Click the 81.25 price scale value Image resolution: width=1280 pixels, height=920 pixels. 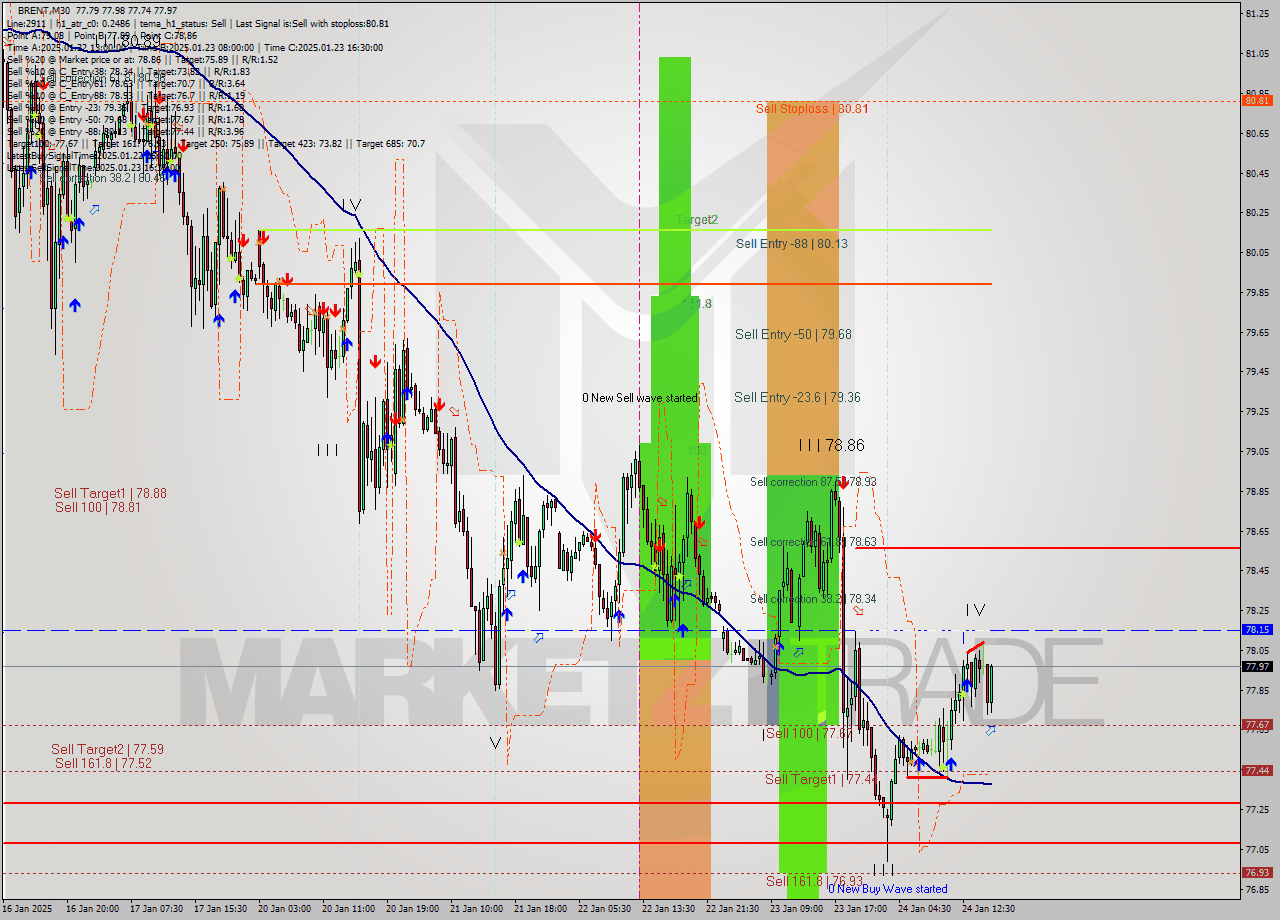click(x=1257, y=13)
